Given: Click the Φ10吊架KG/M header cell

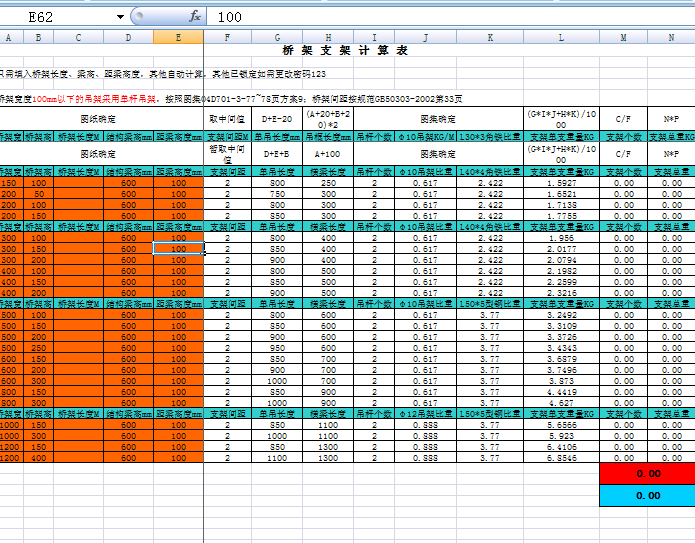Looking at the screenshot, I should [x=426, y=137].
